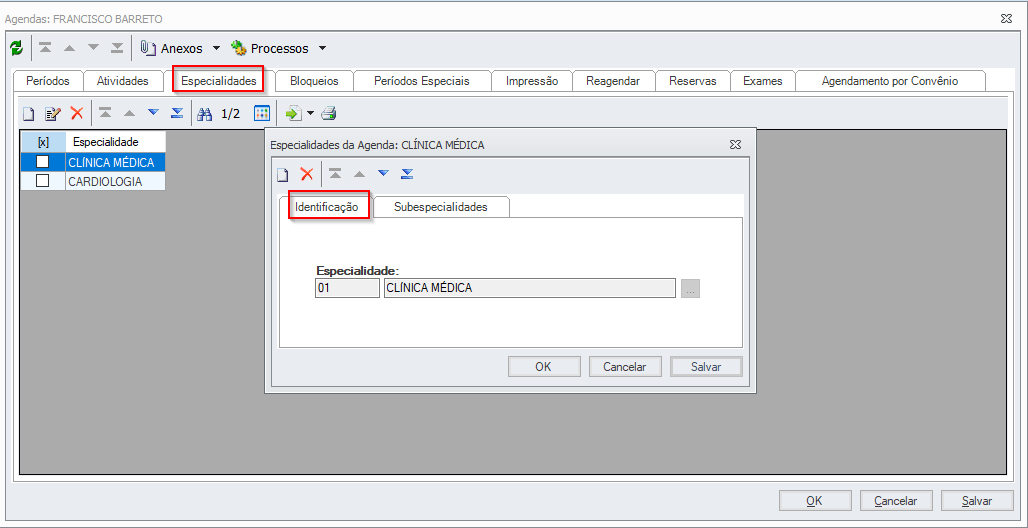The width and height of the screenshot is (1028, 528).
Task: Click Cancelar in the specialty dialog
Action: 625,367
